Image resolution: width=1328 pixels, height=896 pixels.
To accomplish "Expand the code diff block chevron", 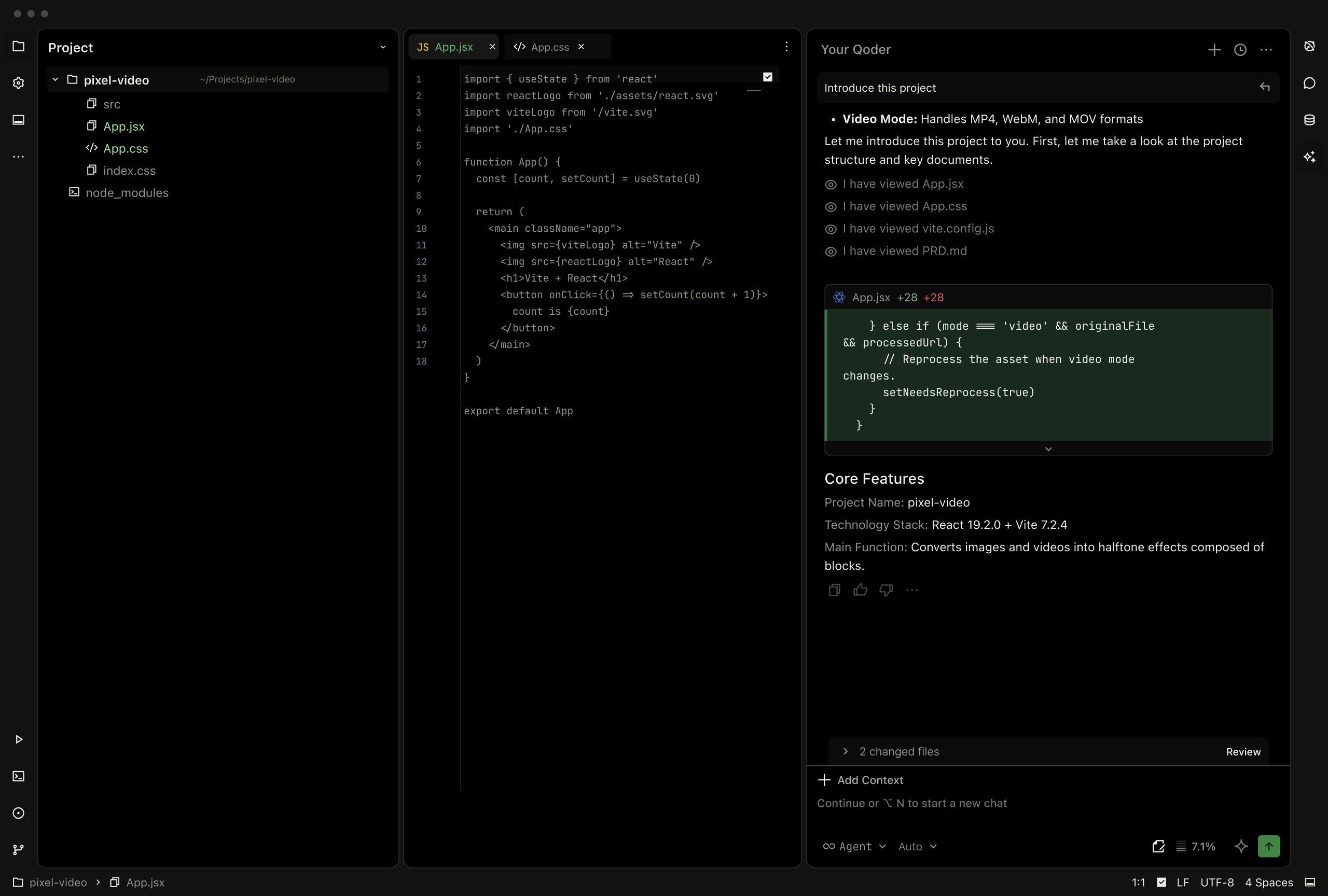I will pos(1048,449).
